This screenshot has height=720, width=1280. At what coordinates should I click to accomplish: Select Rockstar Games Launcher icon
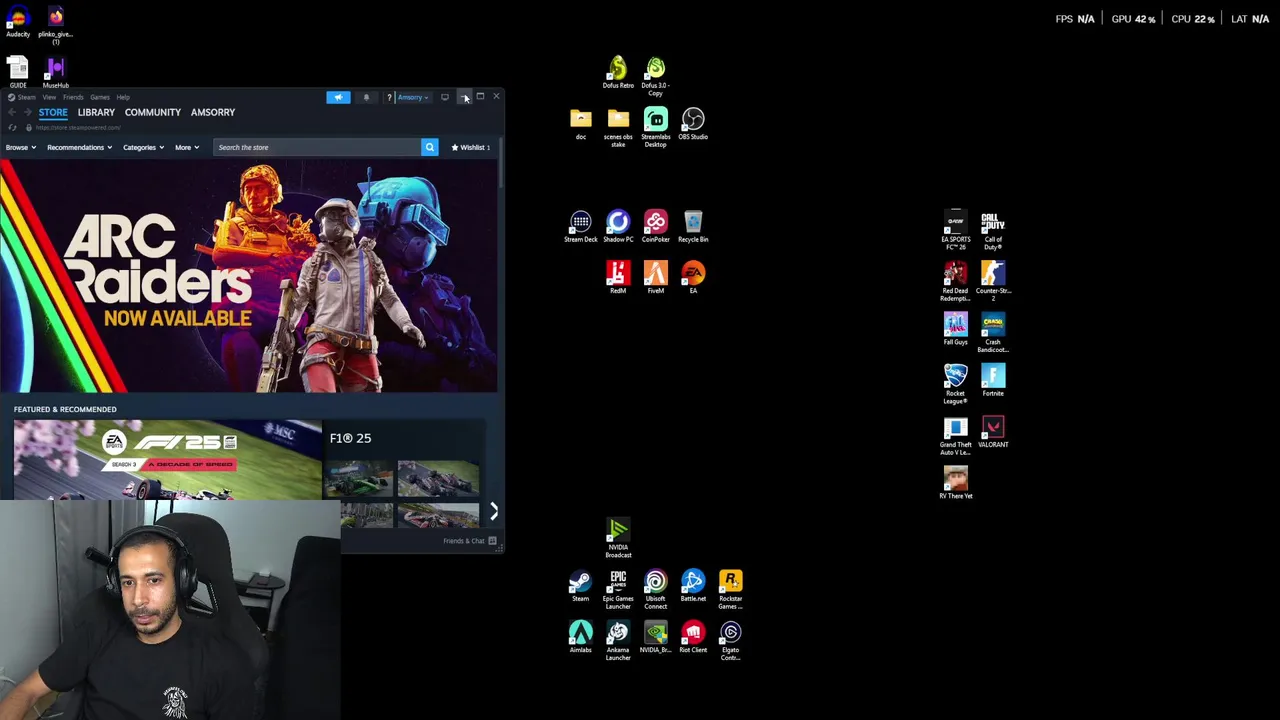[x=730, y=590]
